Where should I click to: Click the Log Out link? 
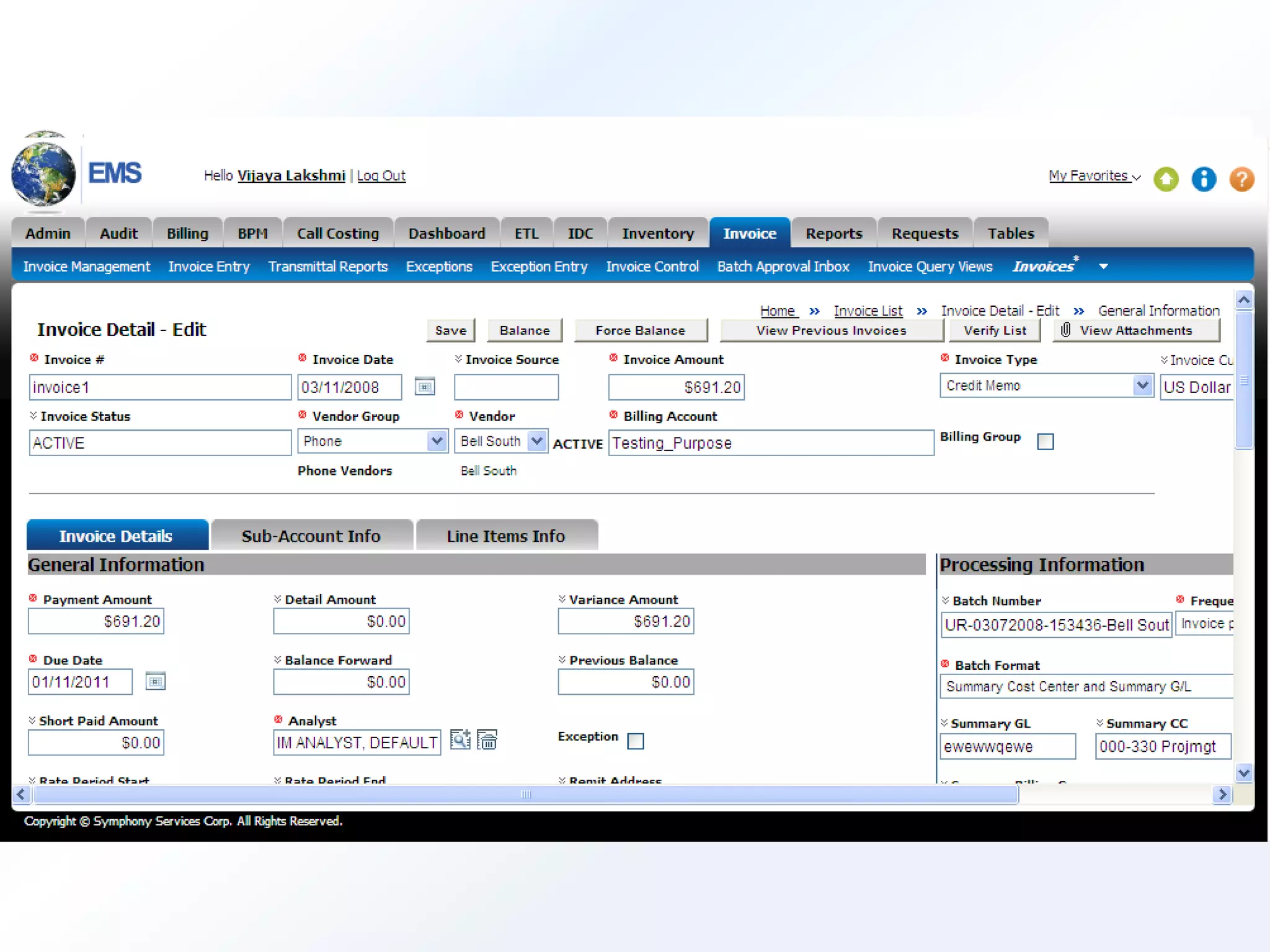(381, 176)
